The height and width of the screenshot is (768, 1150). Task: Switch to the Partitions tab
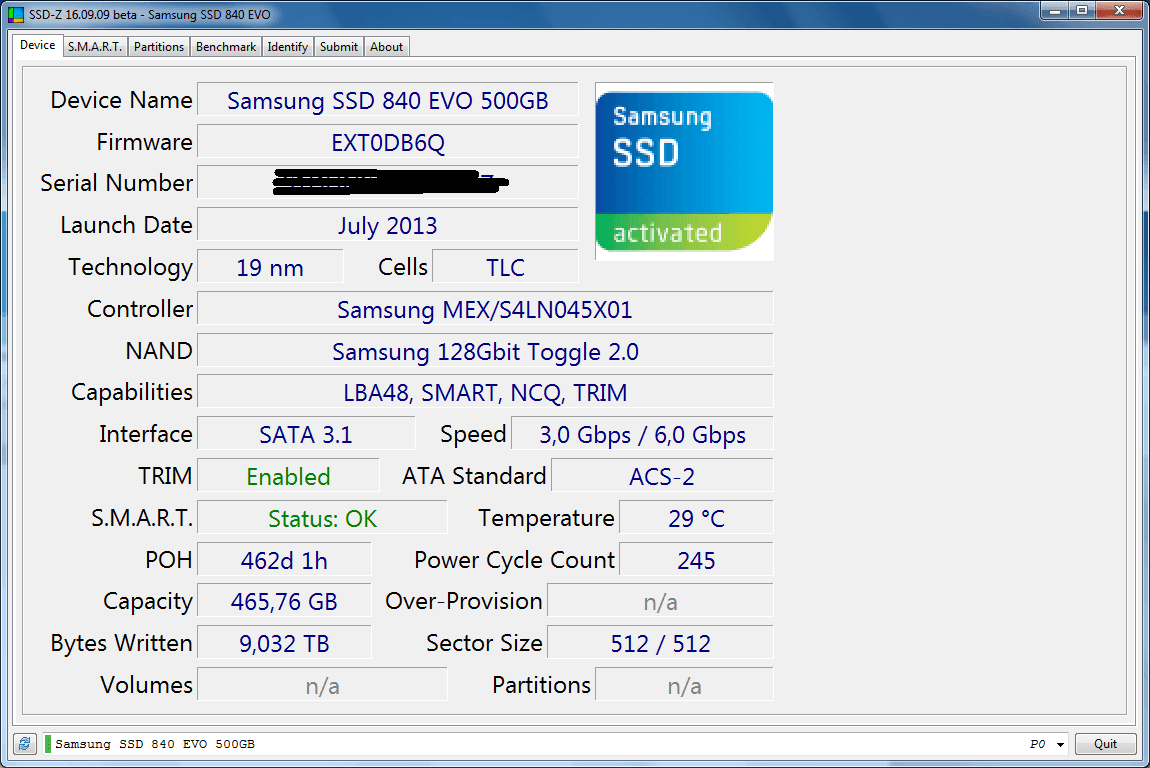pos(158,47)
